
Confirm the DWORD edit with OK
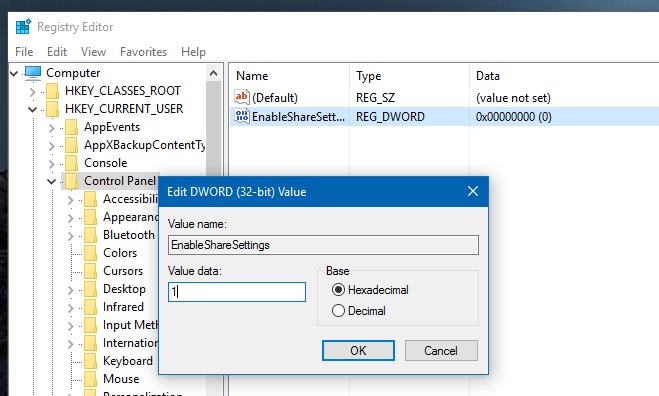pyautogui.click(x=358, y=351)
